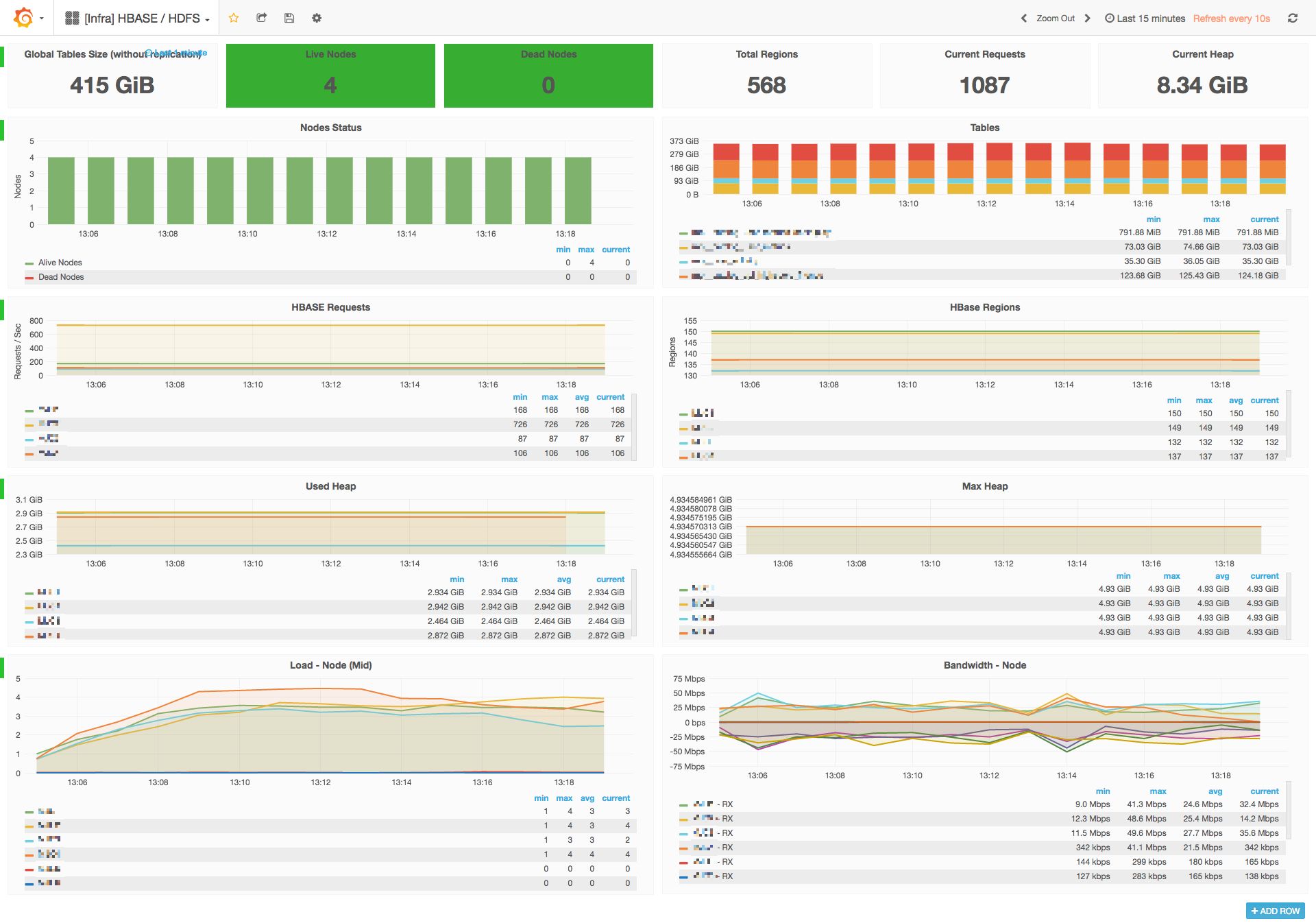Click the 568 total regions value

(x=767, y=85)
